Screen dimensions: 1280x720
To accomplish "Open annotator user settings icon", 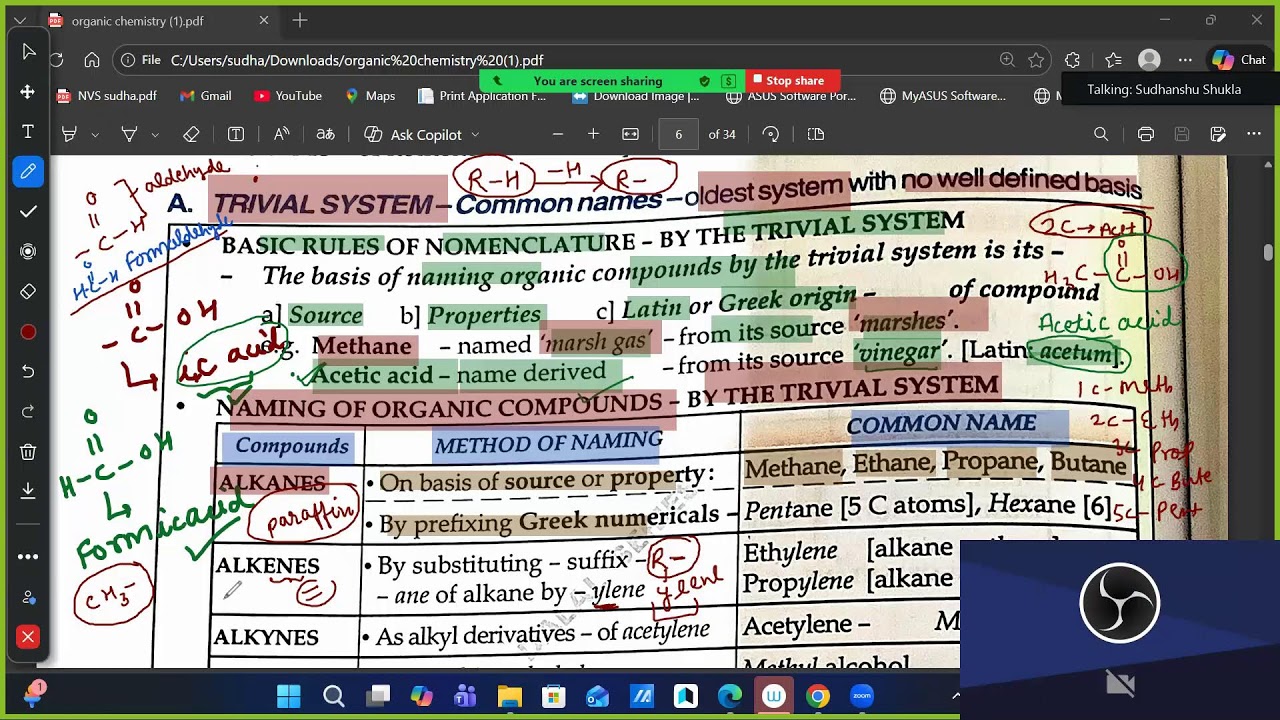I will coord(28,597).
